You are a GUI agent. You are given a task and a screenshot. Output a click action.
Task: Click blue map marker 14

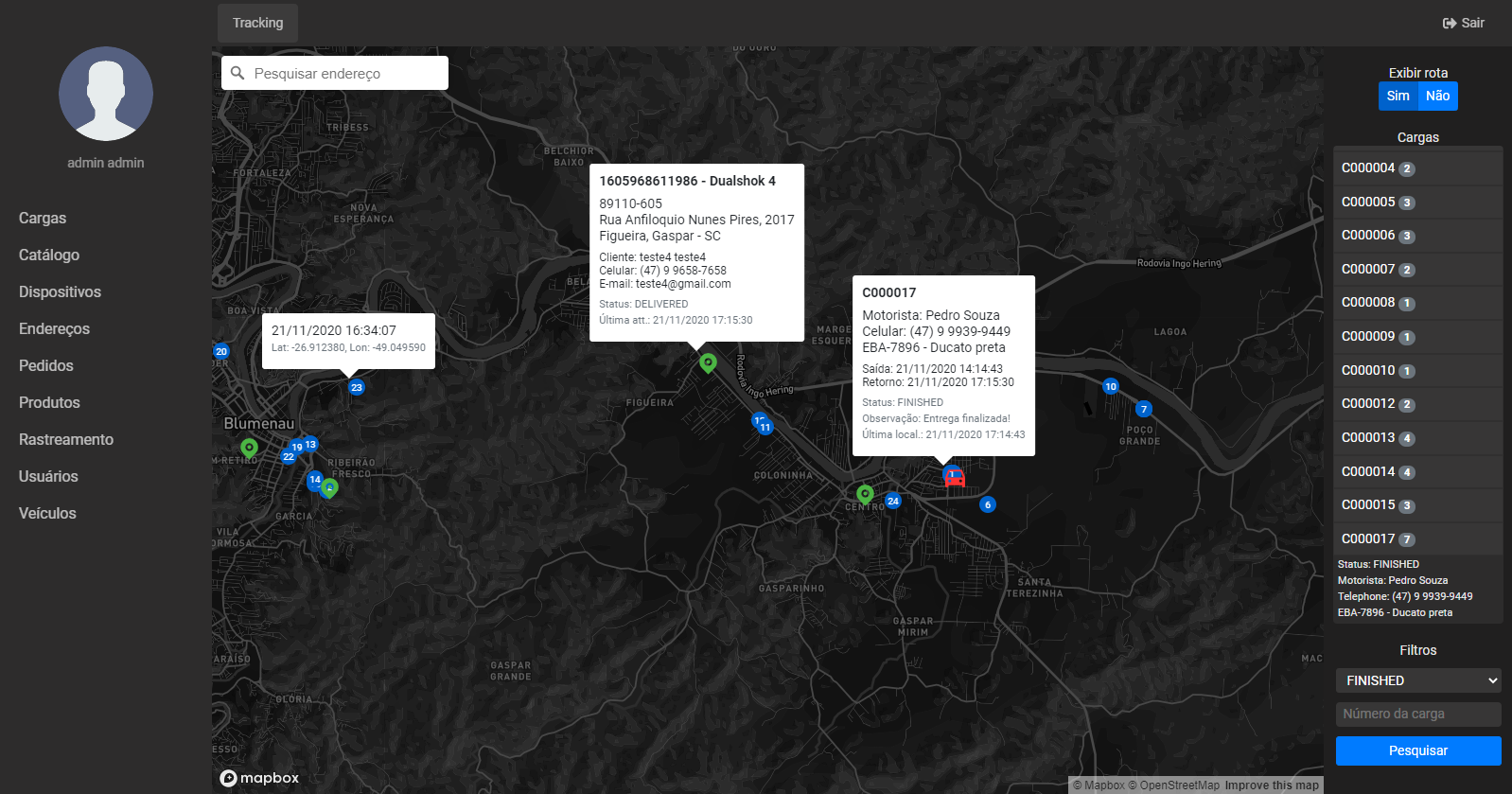click(x=315, y=480)
